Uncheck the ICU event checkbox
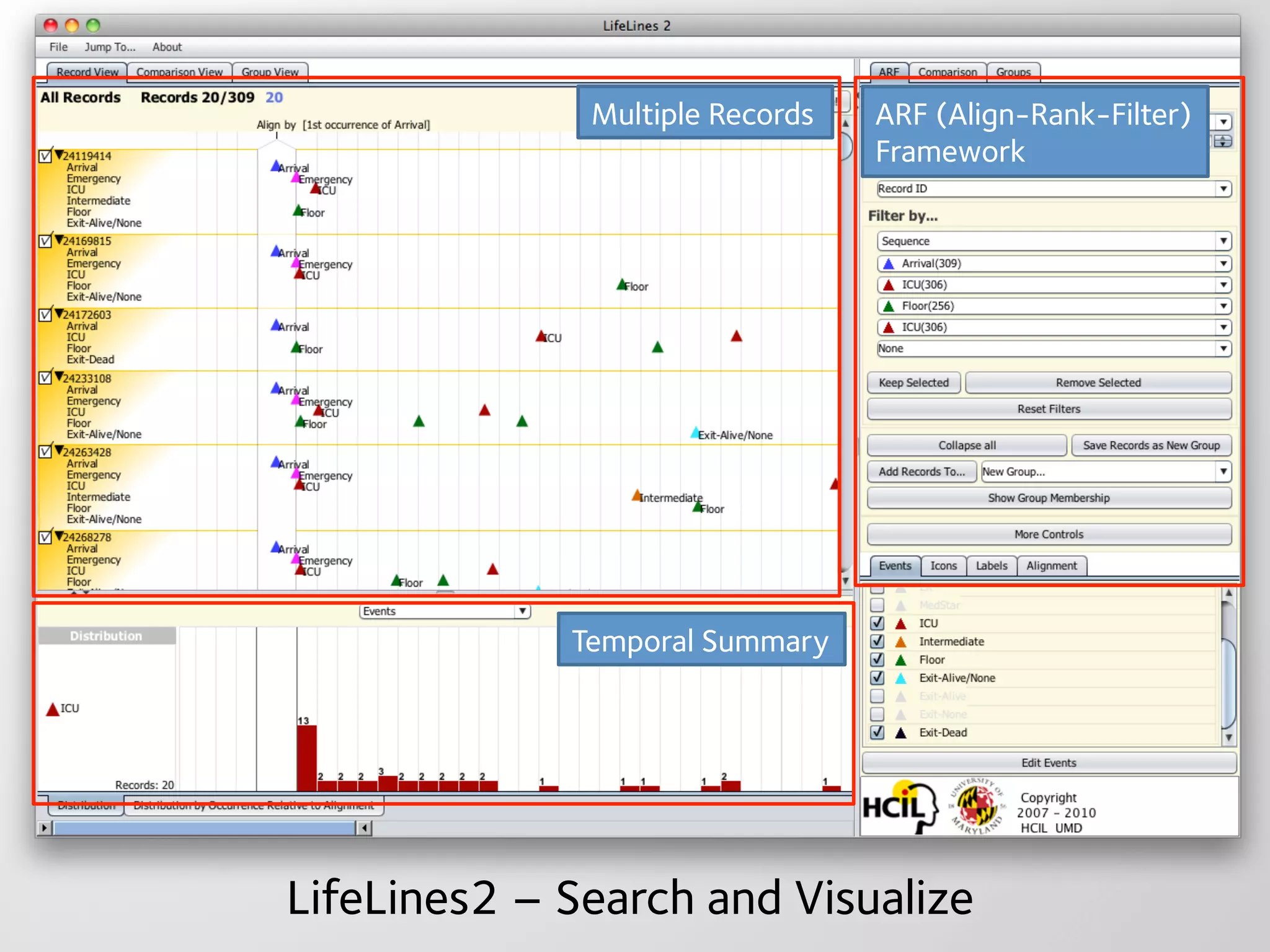Image resolution: width=1270 pixels, height=952 pixels. tap(877, 623)
